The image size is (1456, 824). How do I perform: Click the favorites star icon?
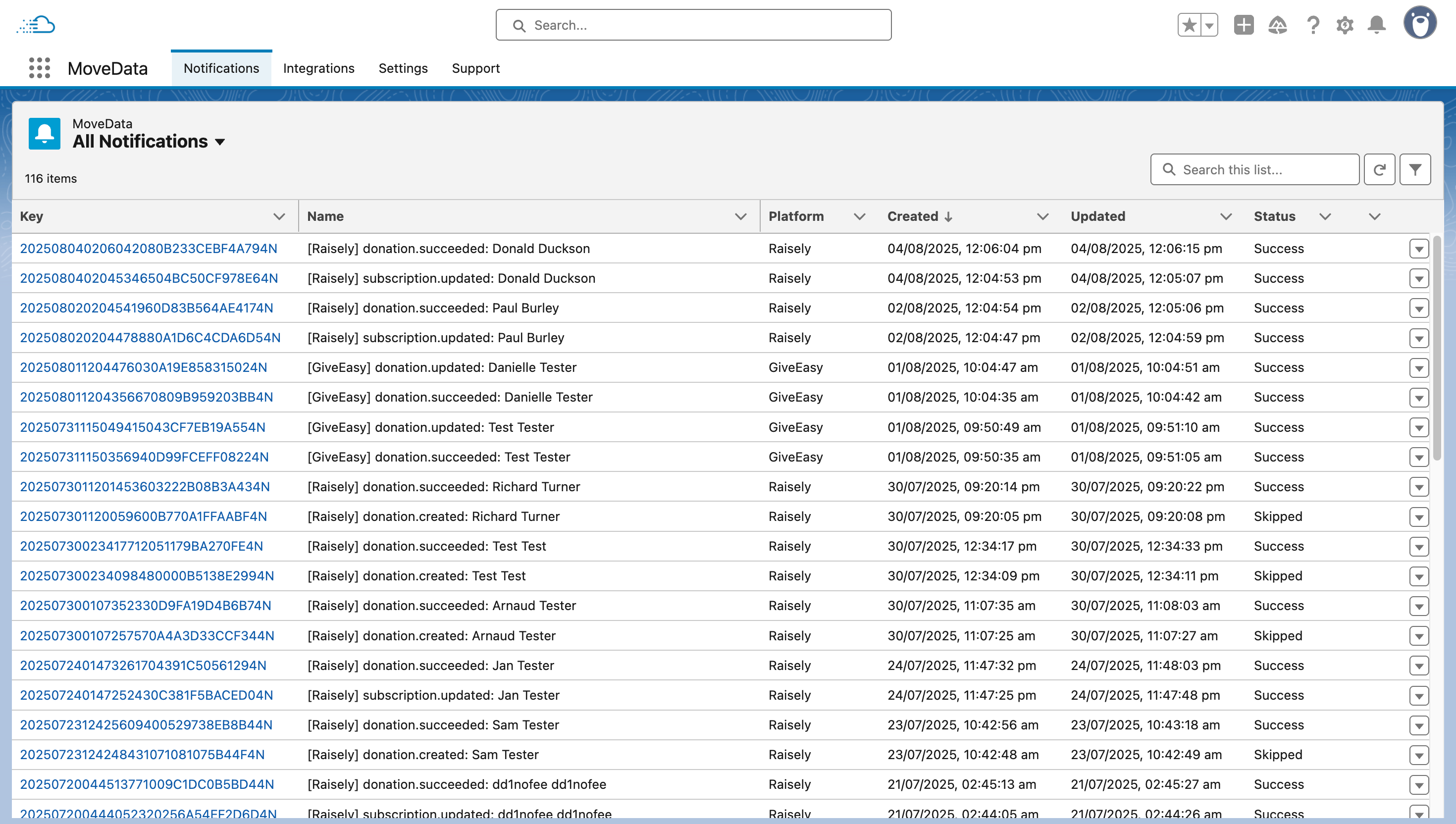point(1189,25)
